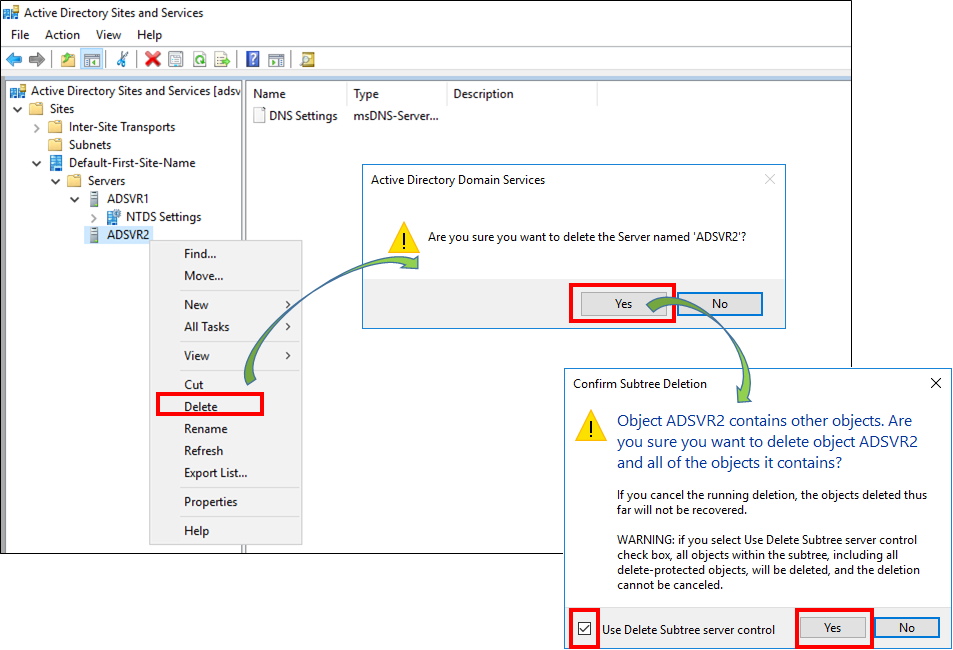Click the root Active Directory Sites icon

click(x=18, y=91)
